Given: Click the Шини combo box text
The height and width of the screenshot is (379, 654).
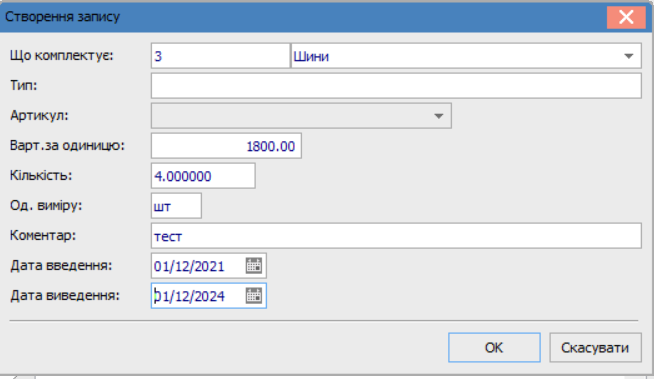Looking at the screenshot, I should (311, 56).
